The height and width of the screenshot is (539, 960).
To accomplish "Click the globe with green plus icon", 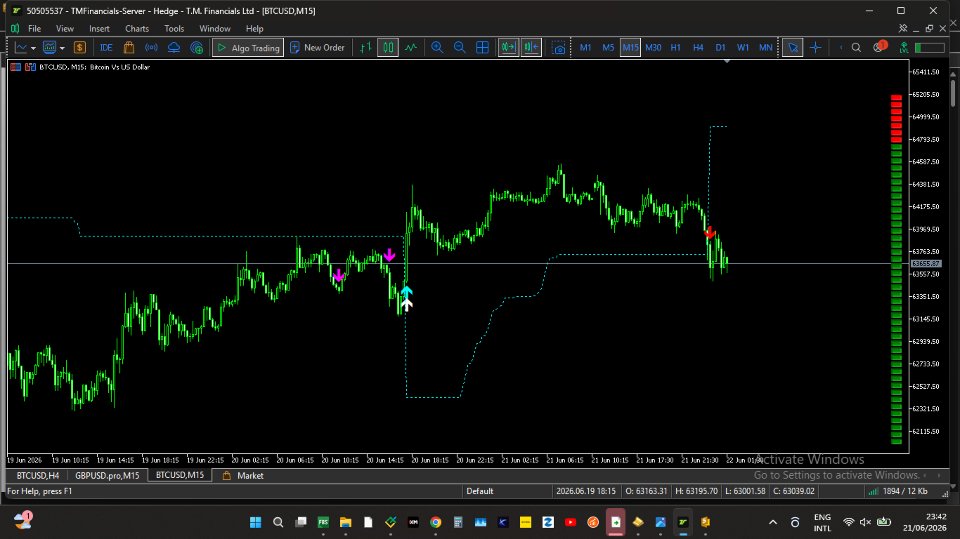I will point(197,47).
